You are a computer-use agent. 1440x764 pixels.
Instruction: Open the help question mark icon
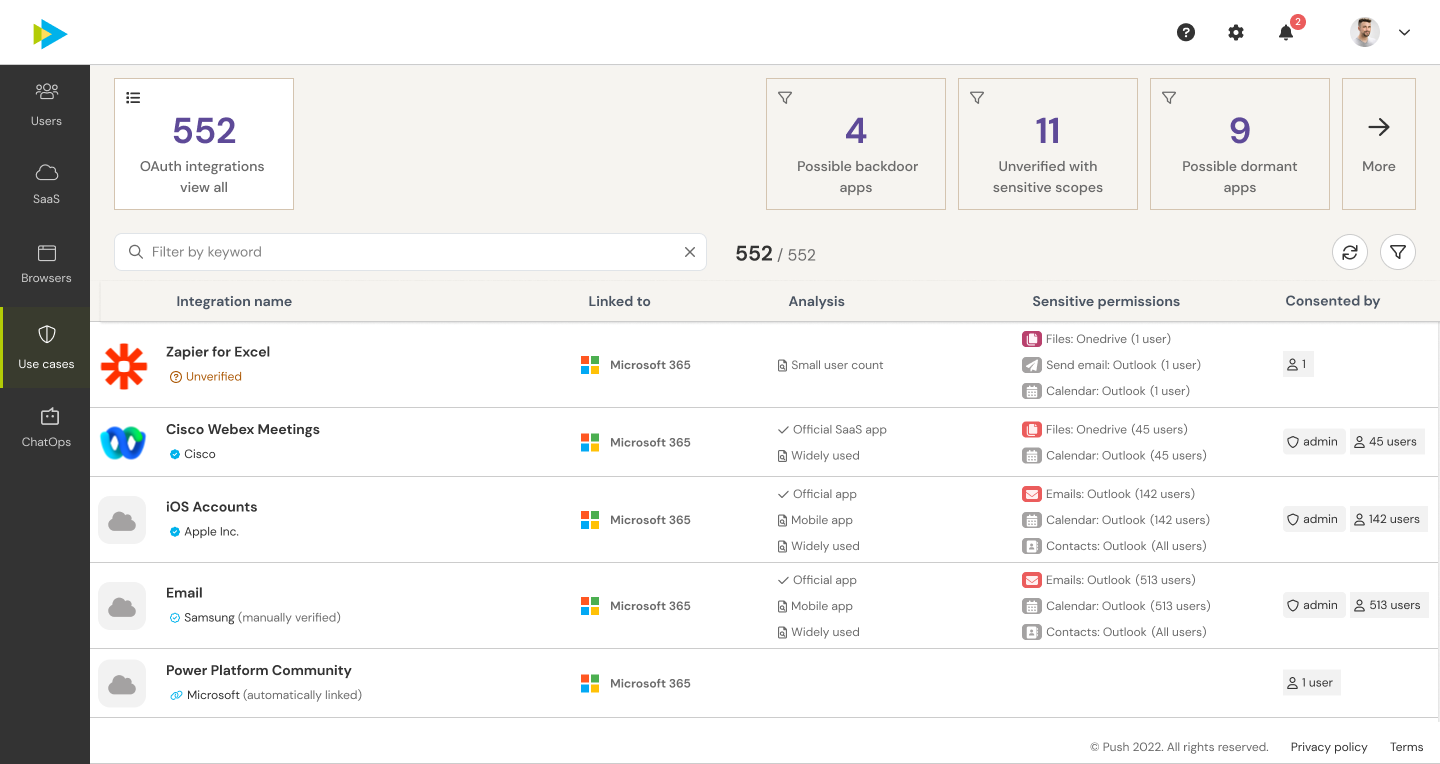tap(1186, 32)
